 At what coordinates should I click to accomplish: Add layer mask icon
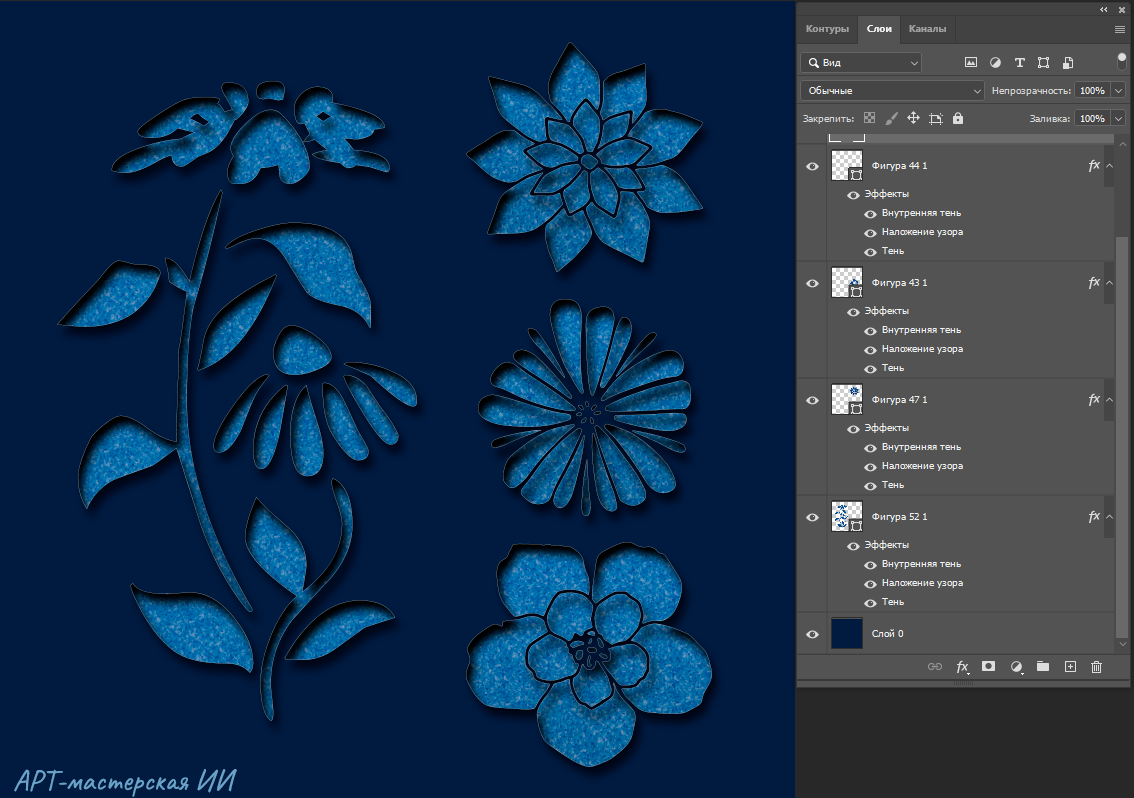pos(988,666)
